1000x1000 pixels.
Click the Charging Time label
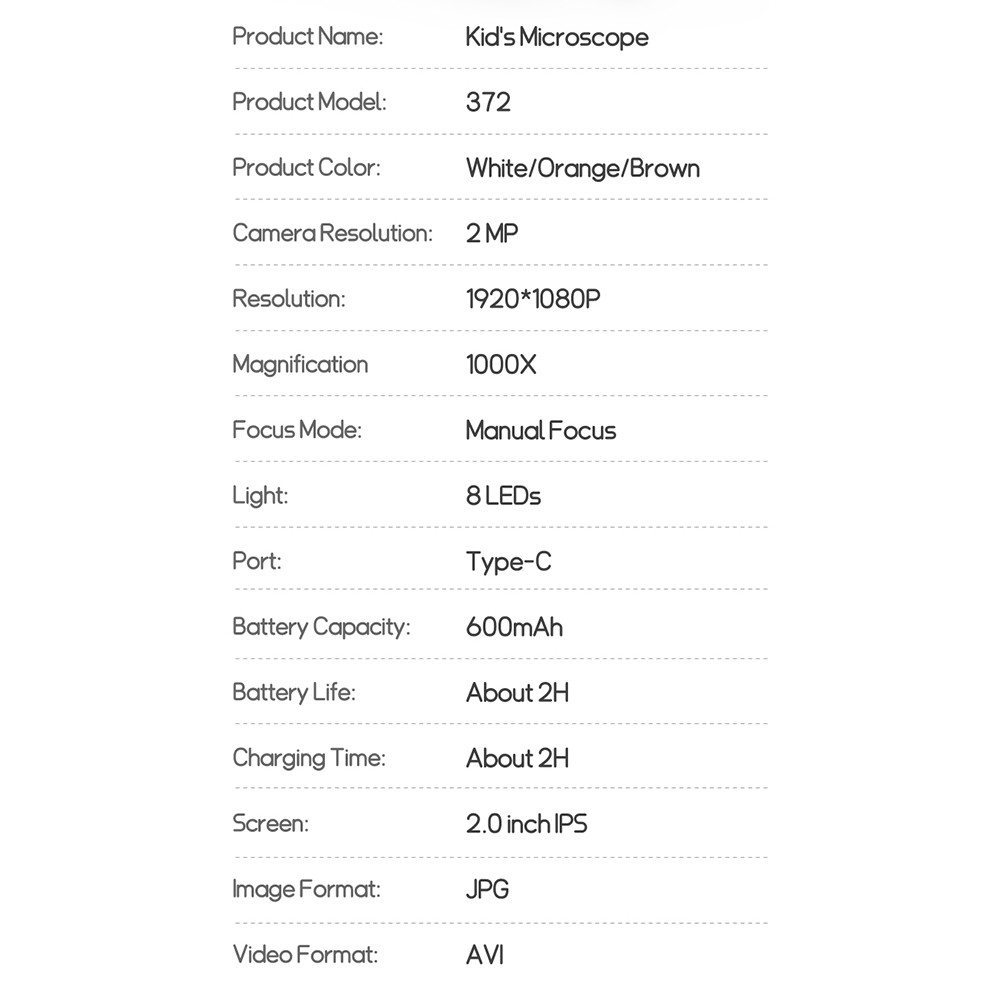pyautogui.click(x=308, y=758)
